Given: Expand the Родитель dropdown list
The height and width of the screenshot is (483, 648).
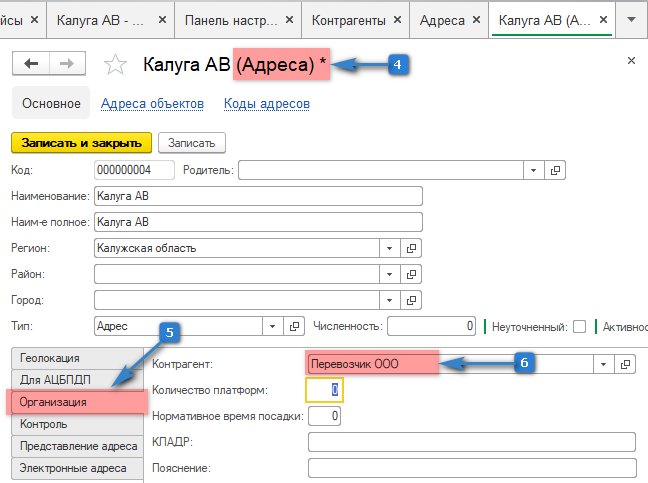Looking at the screenshot, I should [534, 170].
